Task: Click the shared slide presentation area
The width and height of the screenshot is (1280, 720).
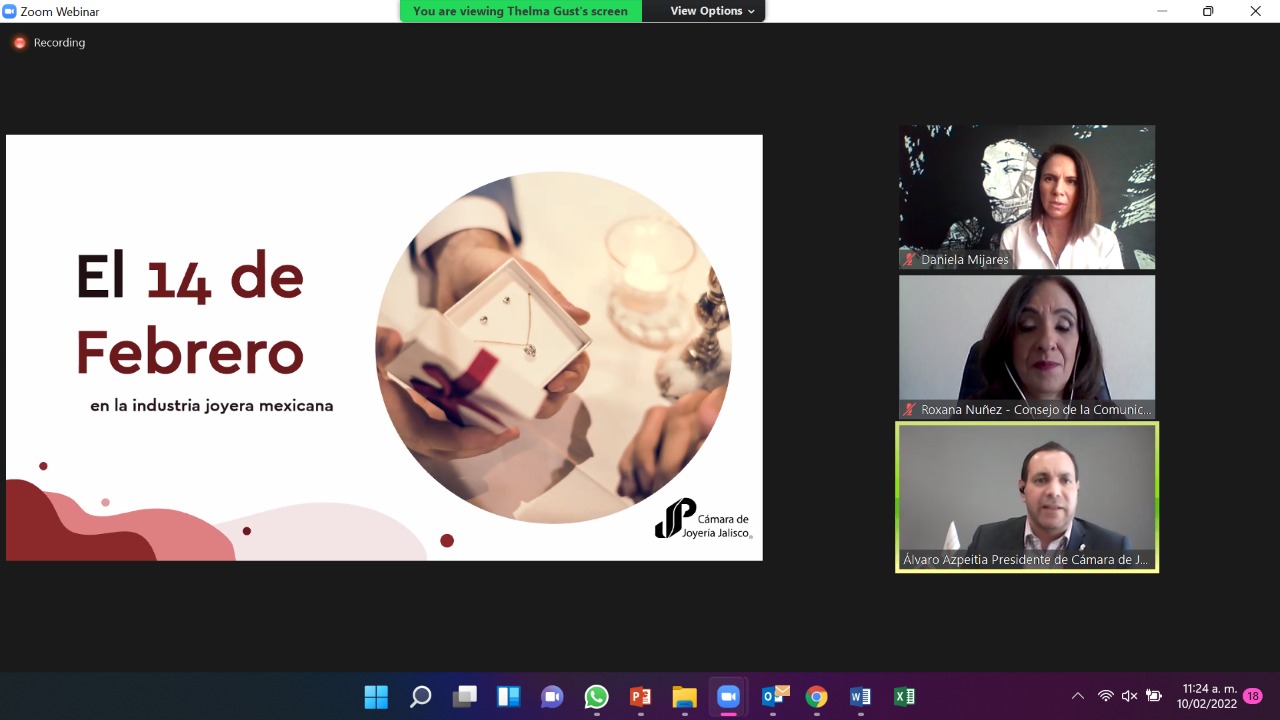Action: point(384,347)
